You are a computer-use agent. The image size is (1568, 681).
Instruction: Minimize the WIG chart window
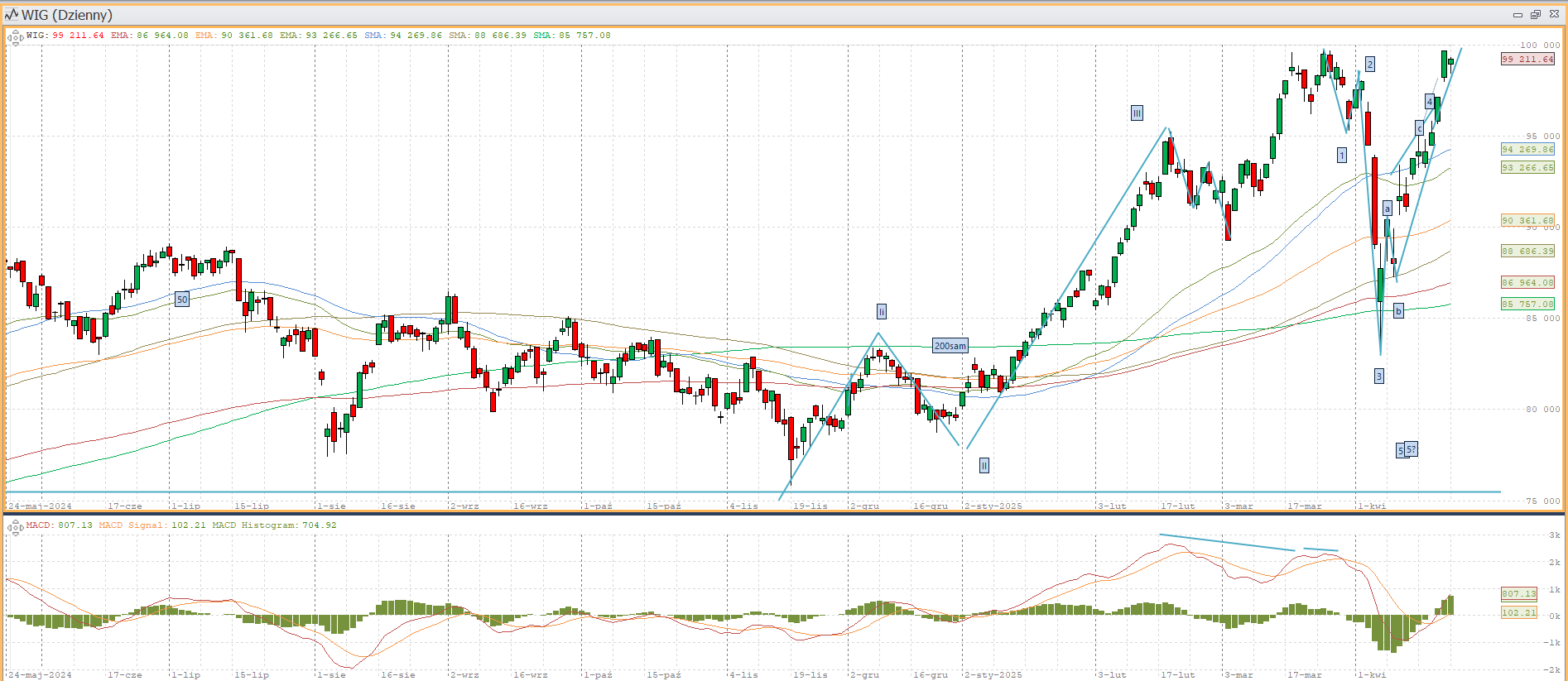pyautogui.click(x=1517, y=15)
